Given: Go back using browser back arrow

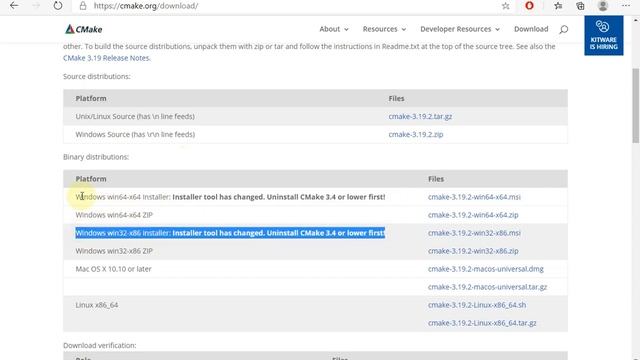Looking at the screenshot, I should coord(14,6).
